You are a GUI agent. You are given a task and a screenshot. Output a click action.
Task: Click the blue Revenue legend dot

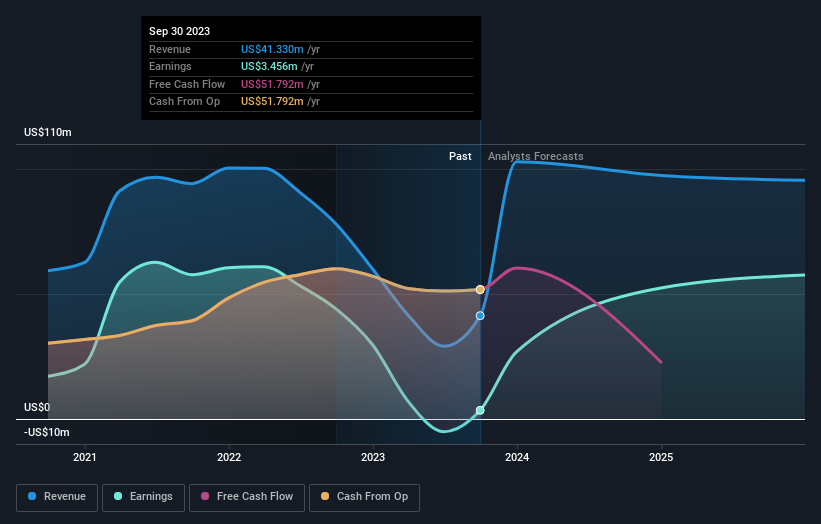[32, 496]
